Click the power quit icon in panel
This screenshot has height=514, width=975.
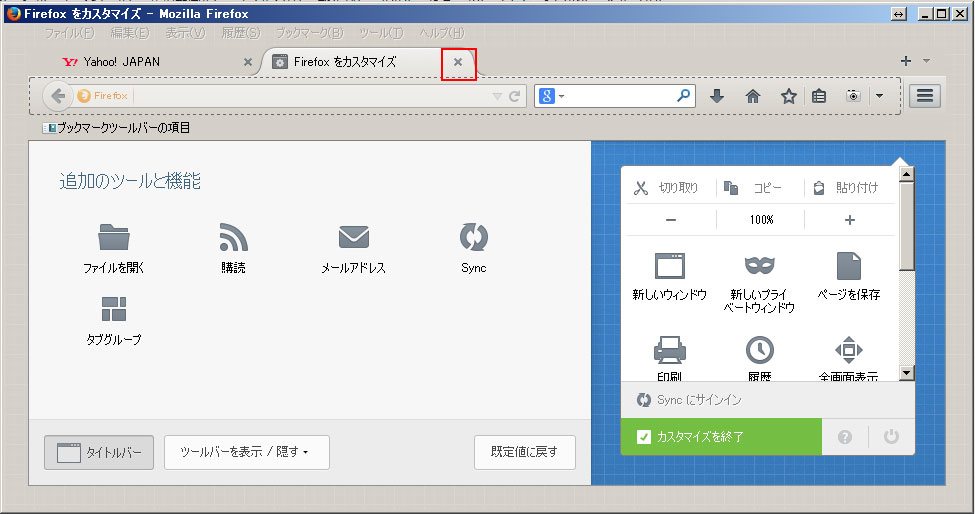tap(891, 436)
